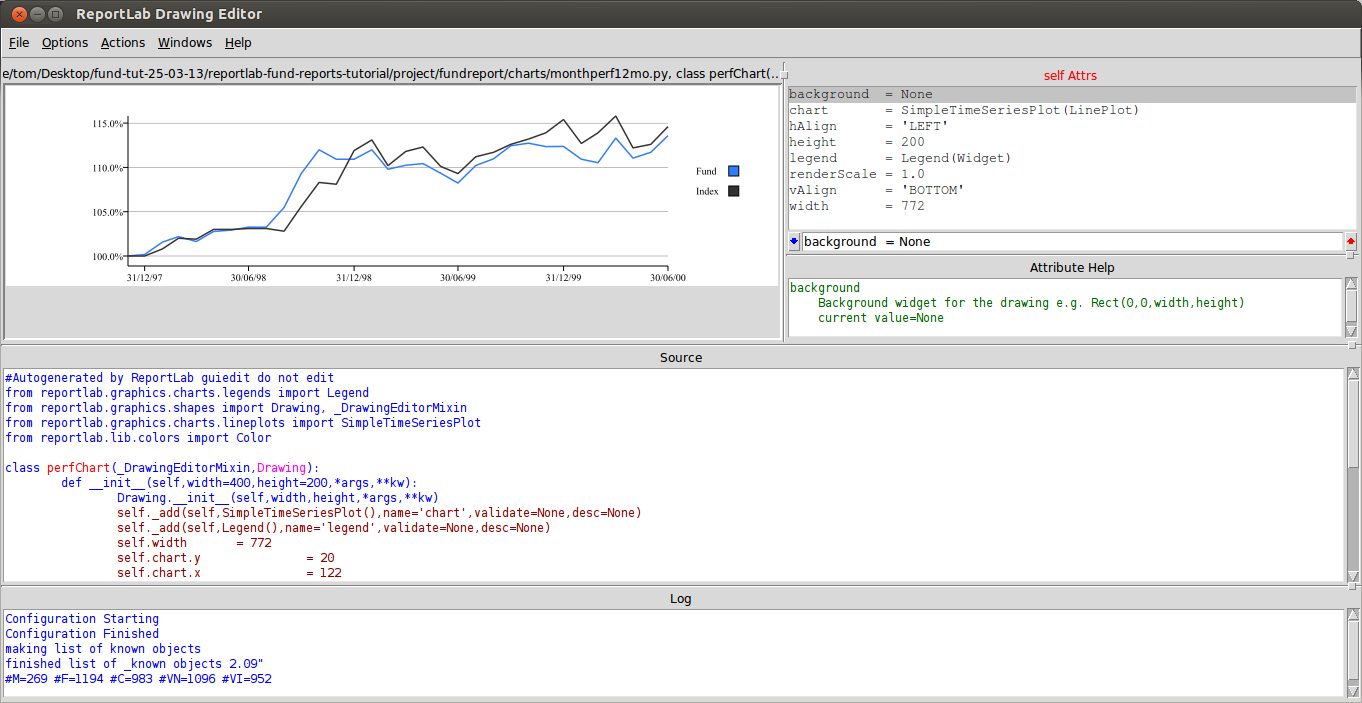Viewport: 1362px width, 703px height.
Task: Open the Actions menu
Action: click(123, 42)
